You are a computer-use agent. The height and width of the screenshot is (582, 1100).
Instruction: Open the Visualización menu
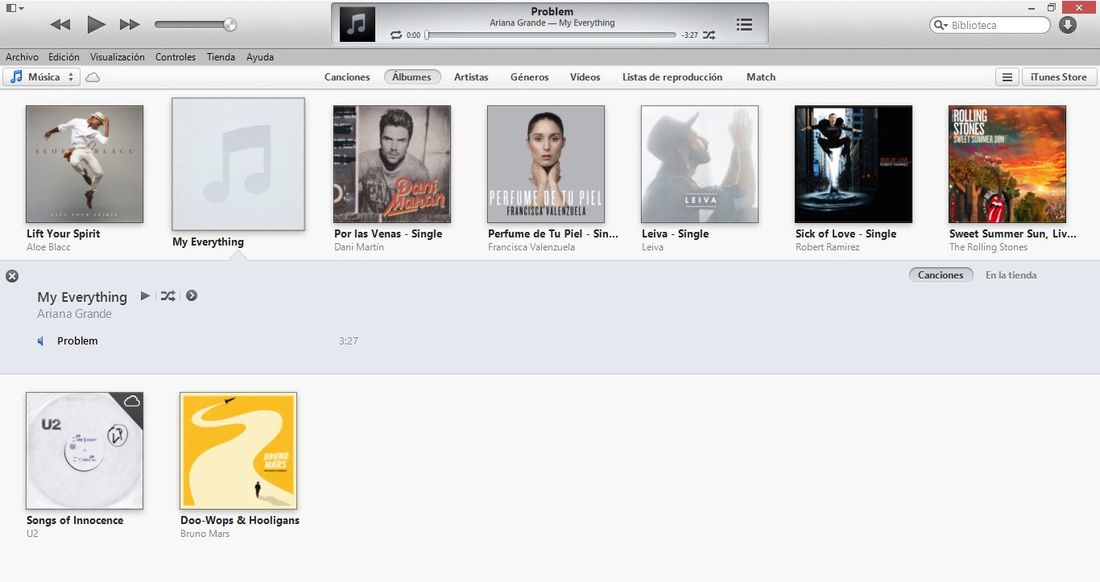[x=117, y=57]
